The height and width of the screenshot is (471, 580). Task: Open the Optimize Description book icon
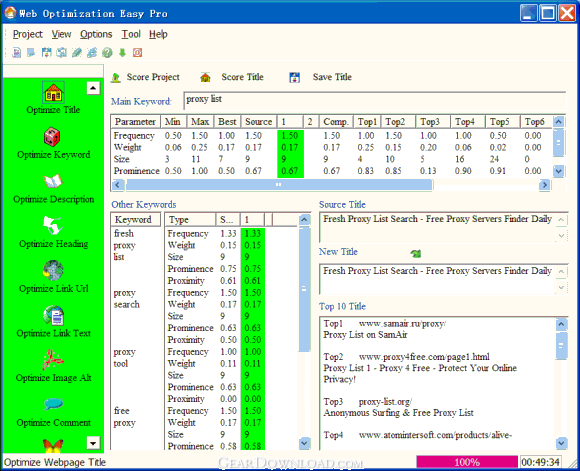tap(53, 182)
